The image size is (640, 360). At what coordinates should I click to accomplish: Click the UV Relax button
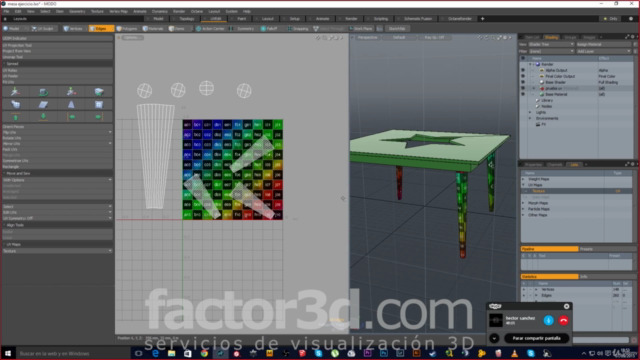(x=57, y=70)
